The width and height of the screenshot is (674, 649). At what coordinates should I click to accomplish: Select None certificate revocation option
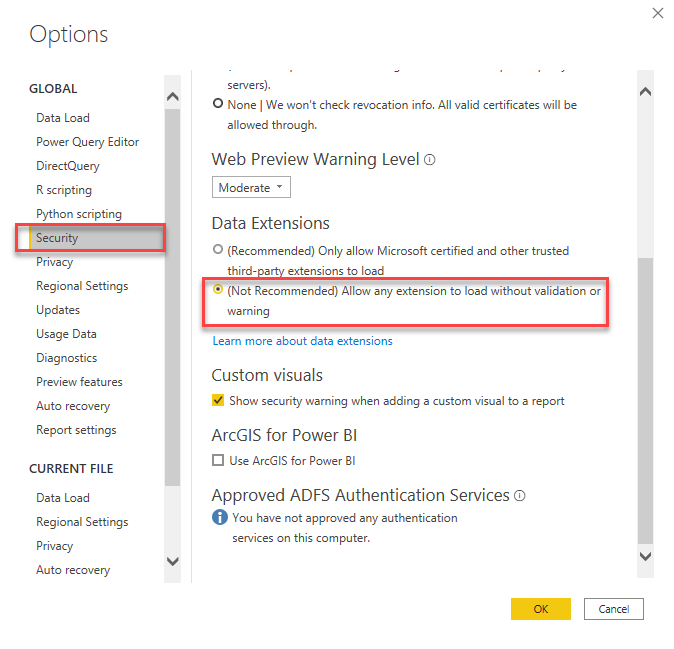(x=219, y=104)
